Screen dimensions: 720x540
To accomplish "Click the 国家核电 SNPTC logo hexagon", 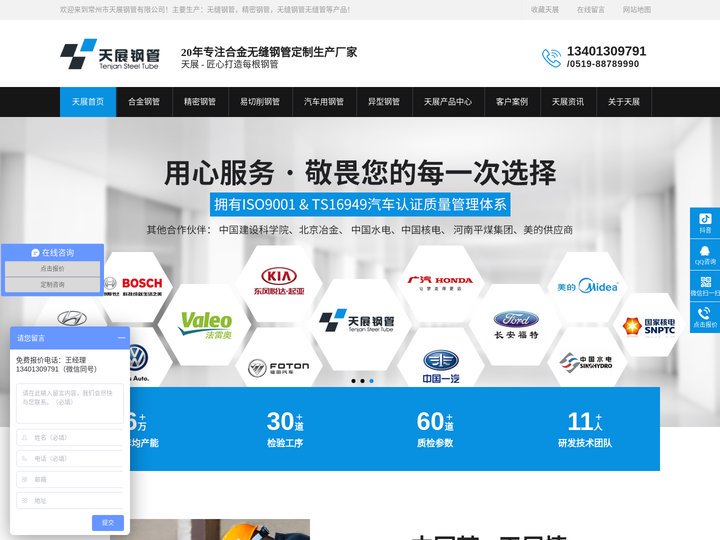I will pyautogui.click(x=649, y=326).
